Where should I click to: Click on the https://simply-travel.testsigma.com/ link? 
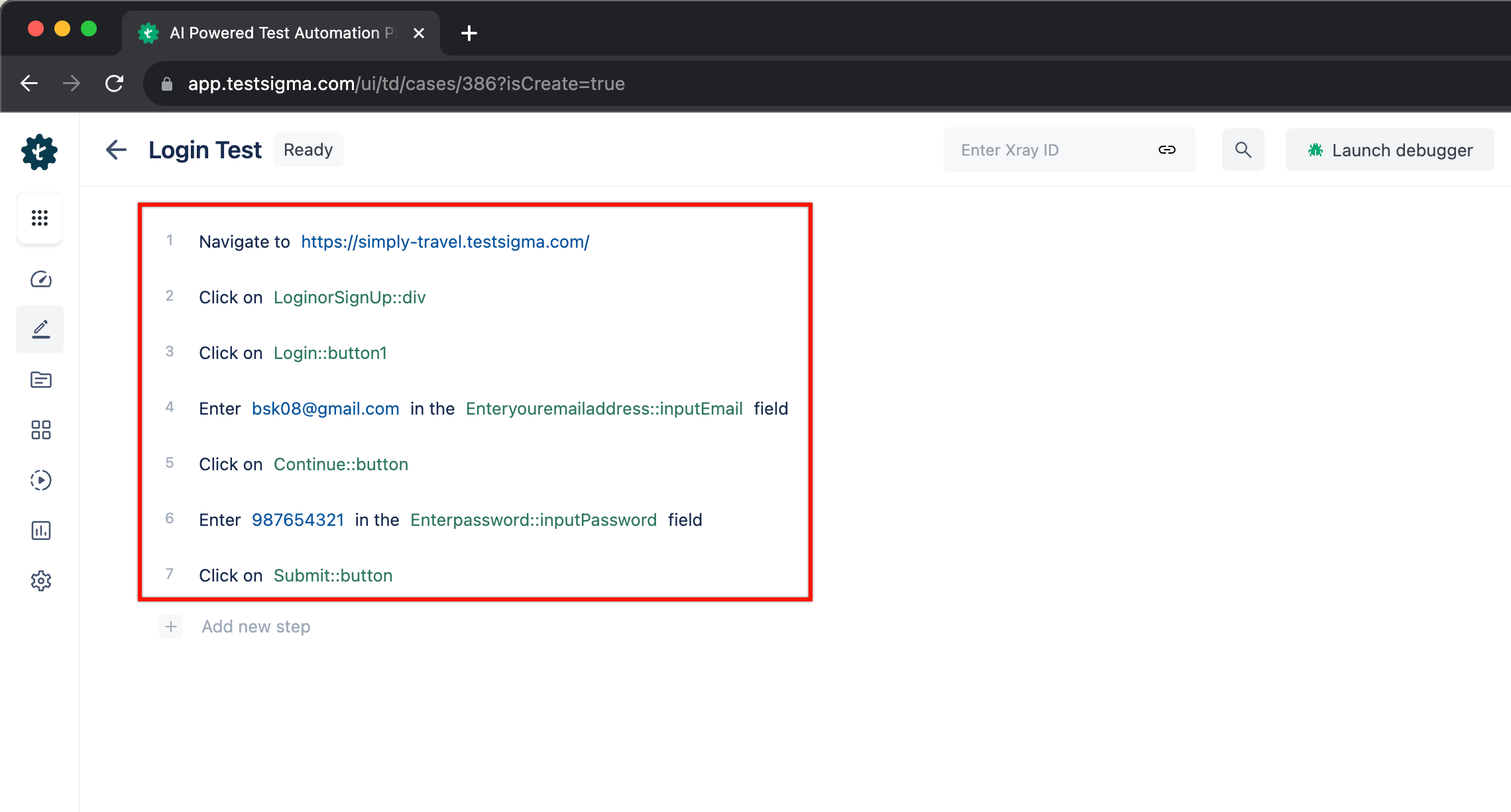(446, 242)
